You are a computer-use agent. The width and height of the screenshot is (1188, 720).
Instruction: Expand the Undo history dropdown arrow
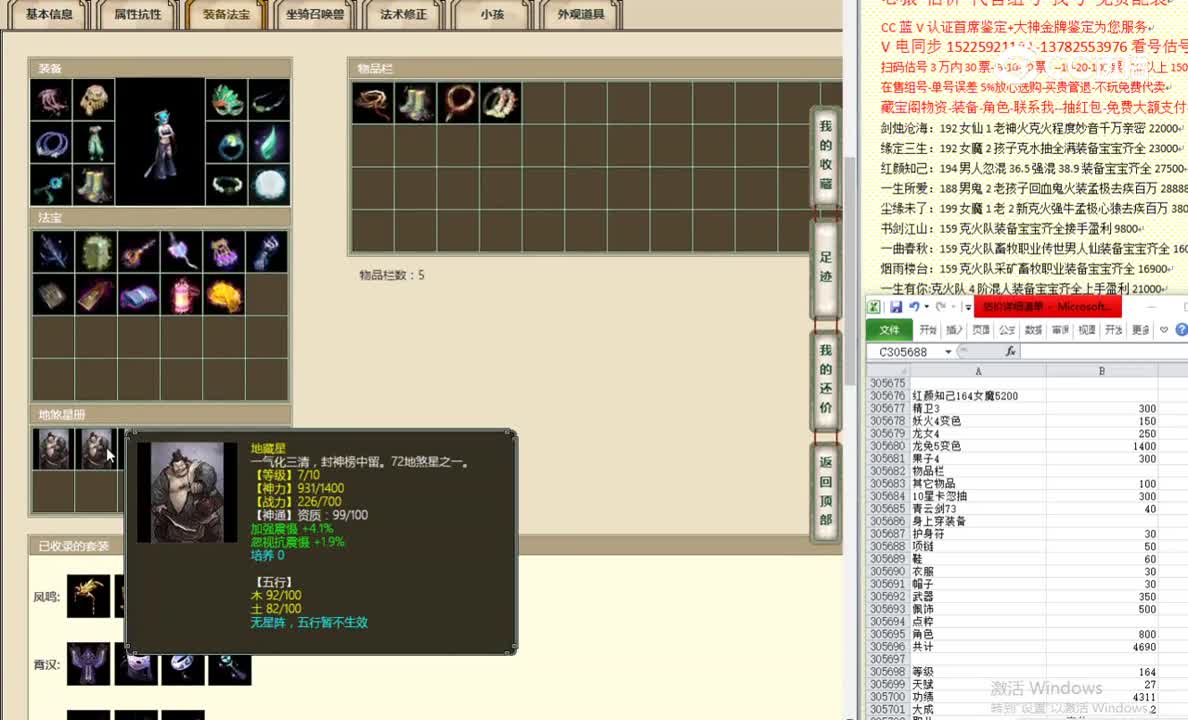pyautogui.click(x=926, y=307)
